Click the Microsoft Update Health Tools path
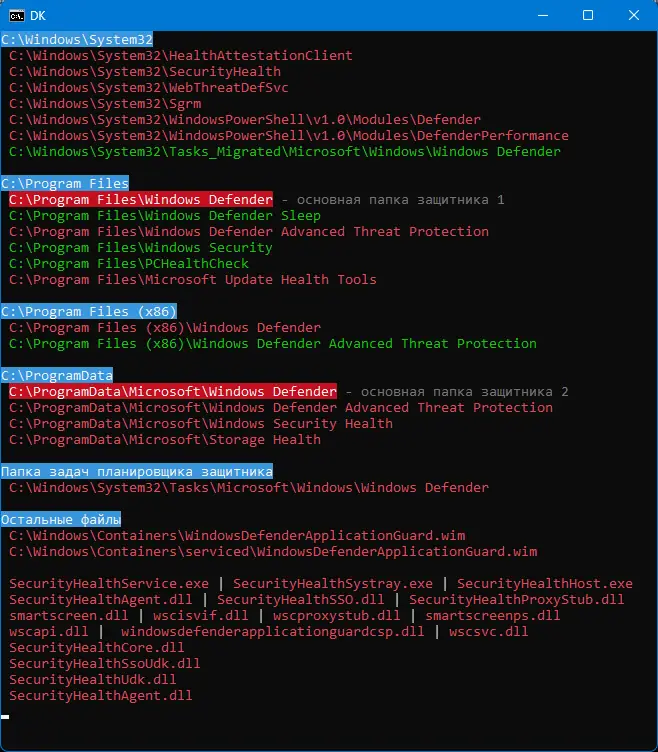 tap(193, 280)
